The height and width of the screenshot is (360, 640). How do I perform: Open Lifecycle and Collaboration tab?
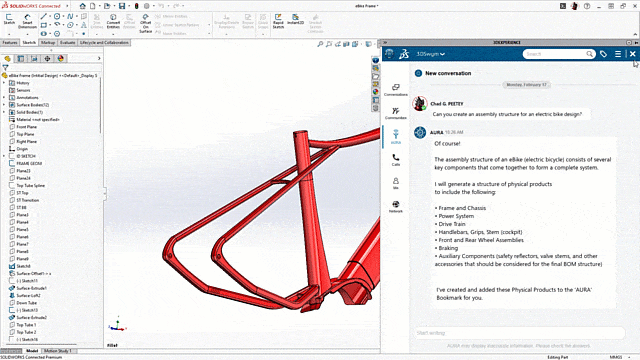(x=104, y=42)
